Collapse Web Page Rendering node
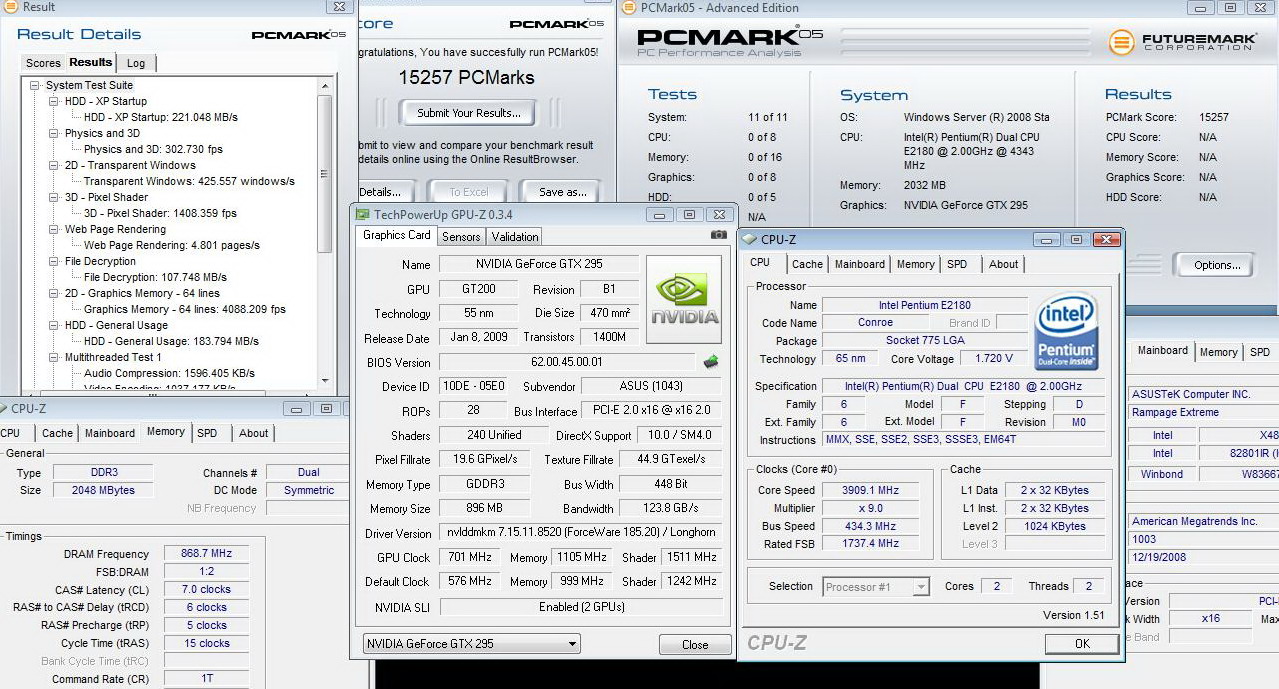Image resolution: width=1279 pixels, height=689 pixels. pos(52,230)
